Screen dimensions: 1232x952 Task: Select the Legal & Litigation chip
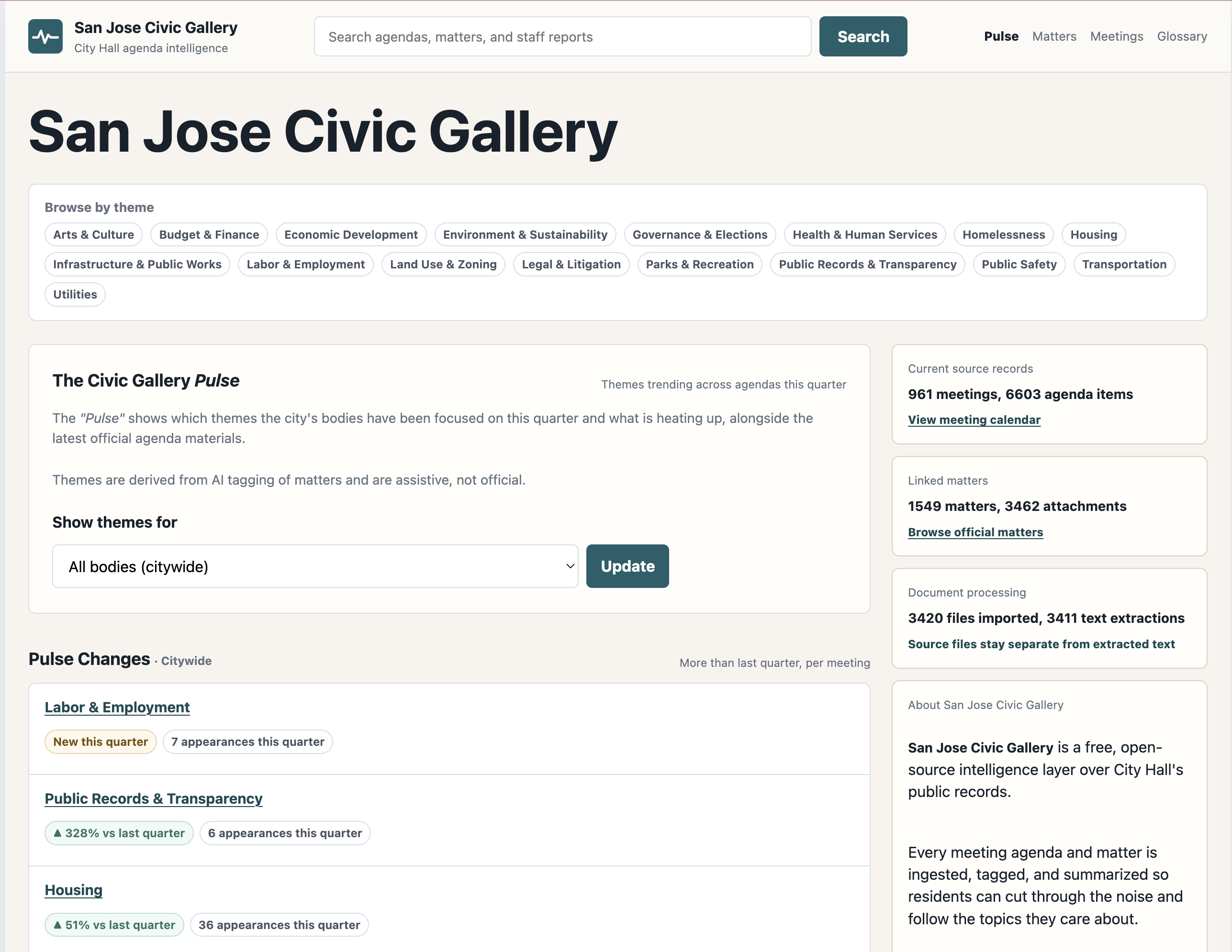pos(571,265)
